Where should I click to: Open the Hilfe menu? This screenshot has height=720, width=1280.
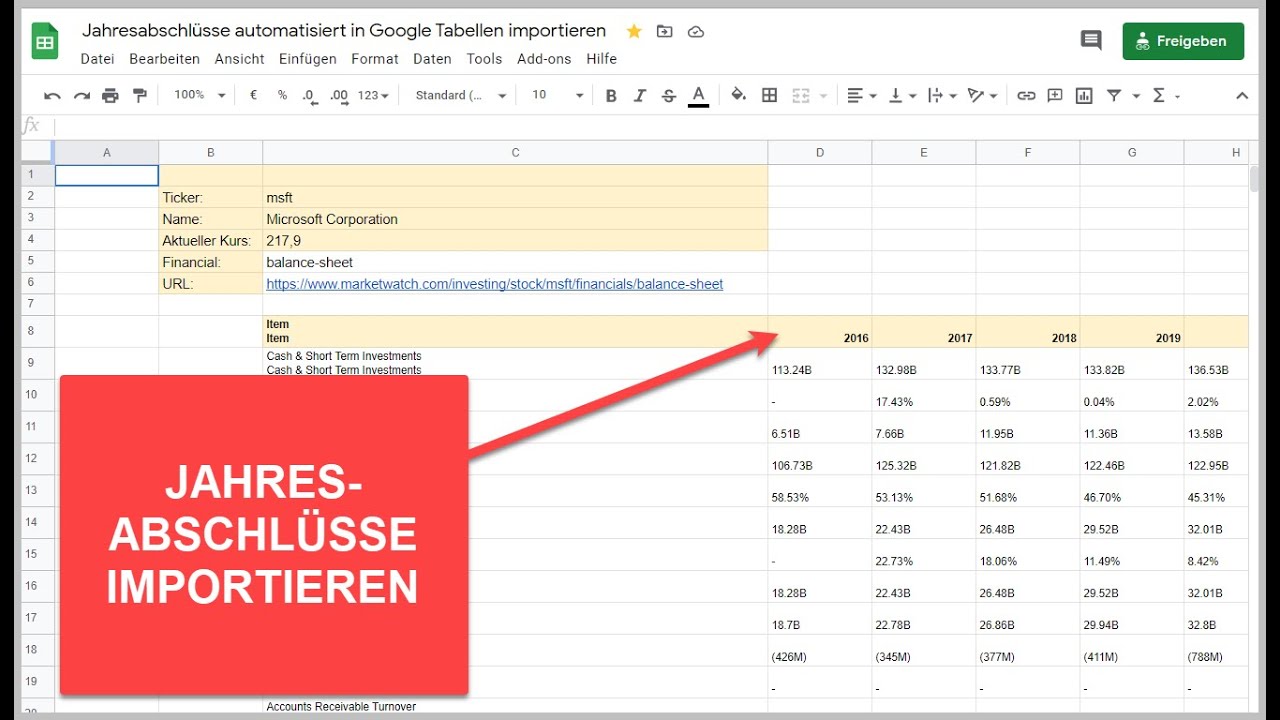pos(601,59)
